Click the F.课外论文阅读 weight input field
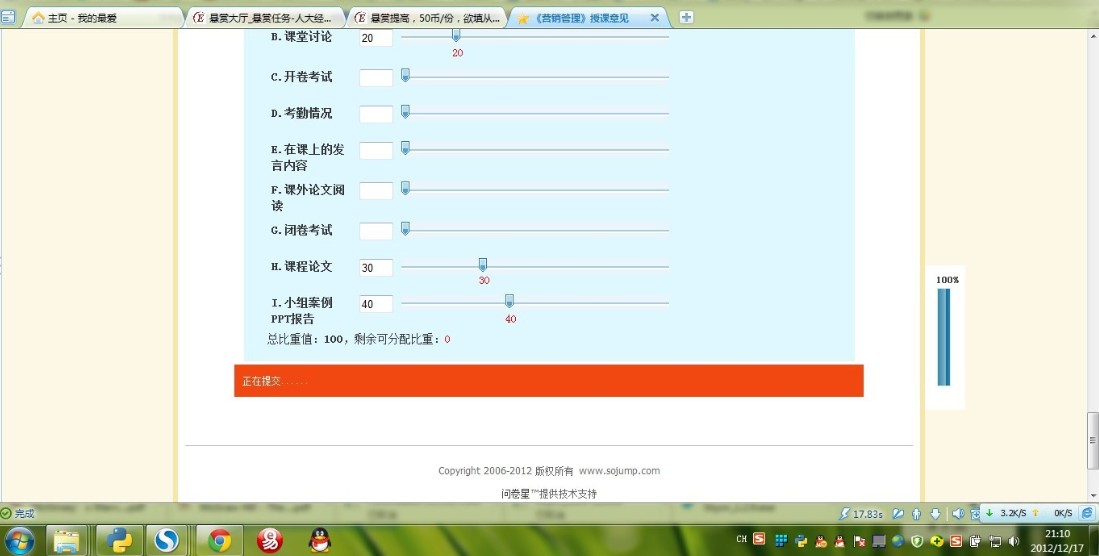The width and height of the screenshot is (1099, 556). pos(376,190)
